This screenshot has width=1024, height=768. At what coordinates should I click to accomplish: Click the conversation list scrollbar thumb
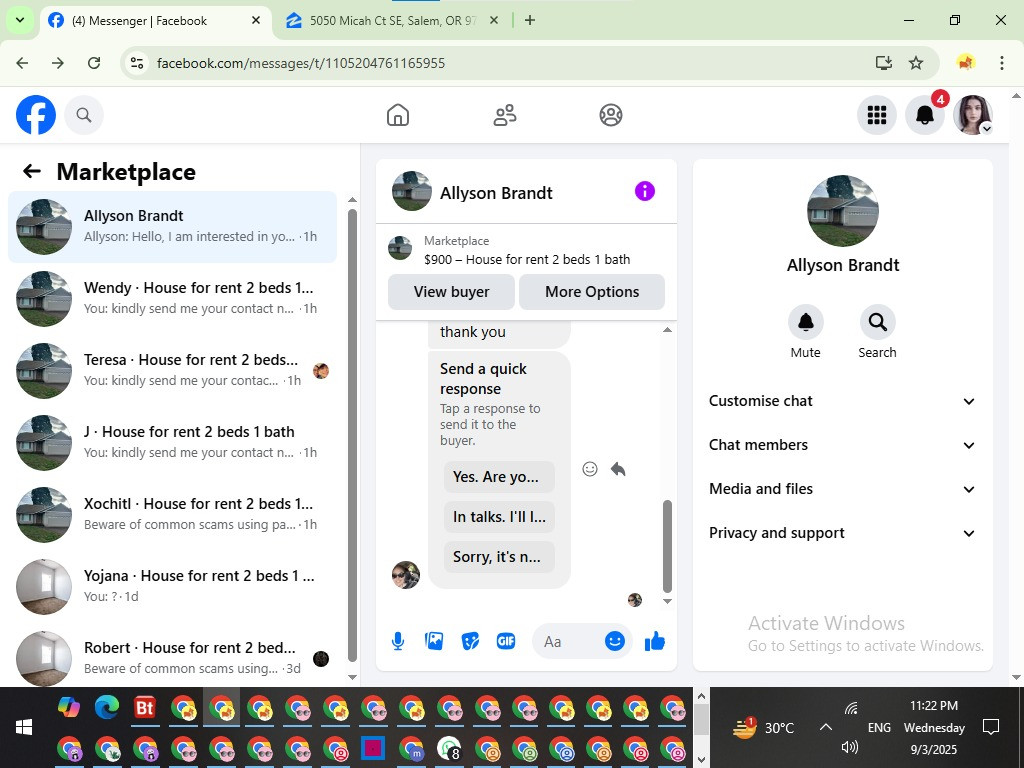tap(352, 436)
